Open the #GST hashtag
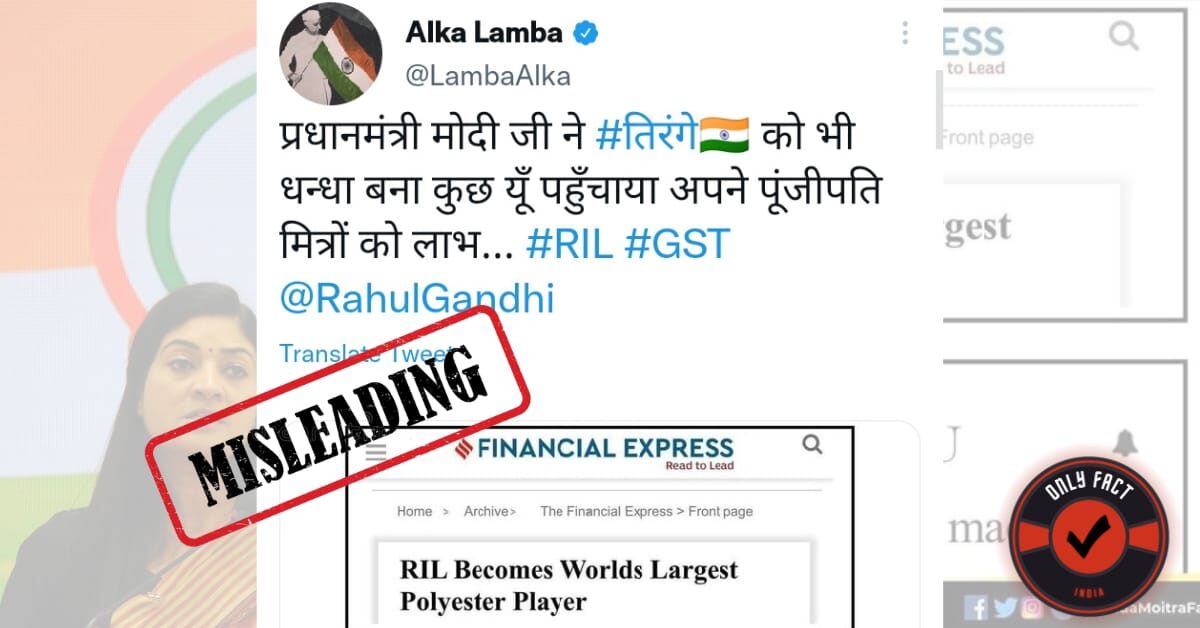 coord(678,245)
